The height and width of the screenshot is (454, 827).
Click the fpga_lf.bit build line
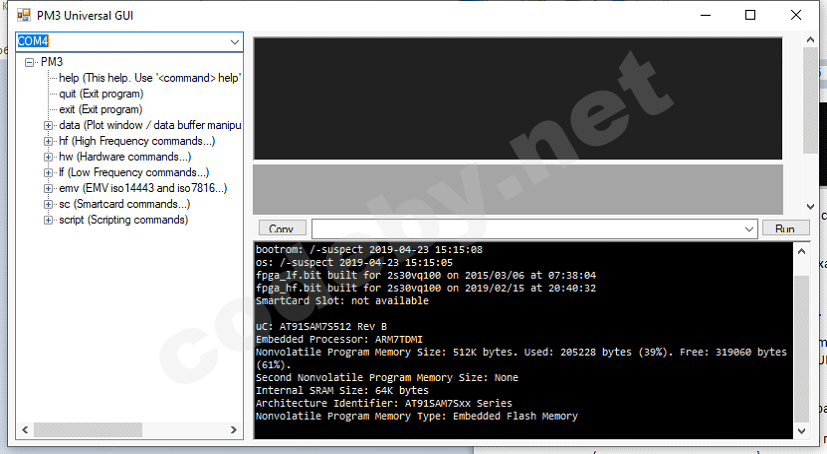tap(426, 275)
